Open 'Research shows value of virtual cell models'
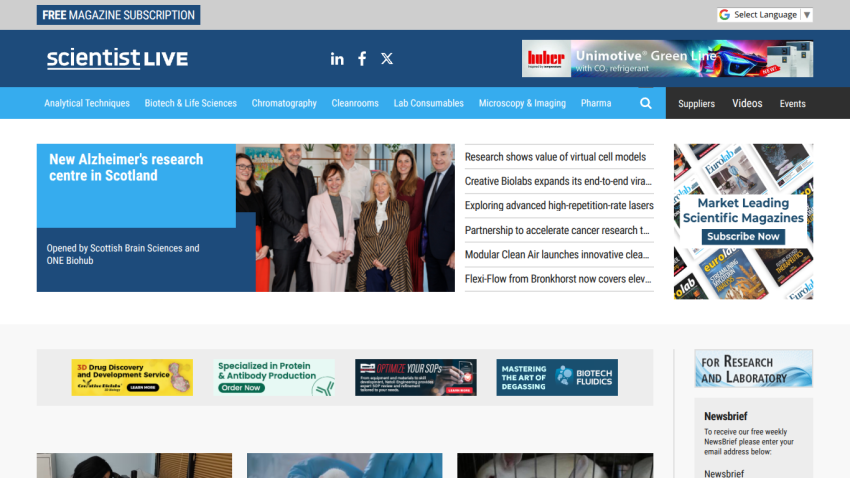The image size is (850, 478). 555,157
